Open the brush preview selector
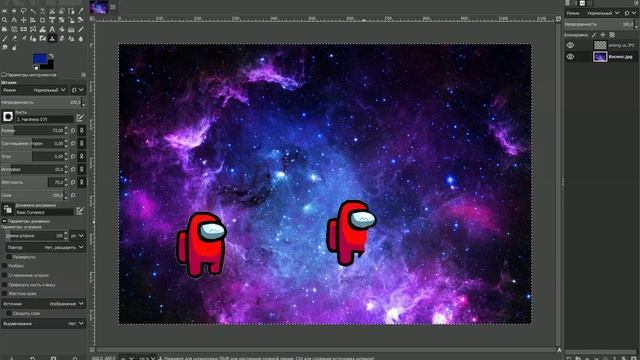 coord(8,117)
